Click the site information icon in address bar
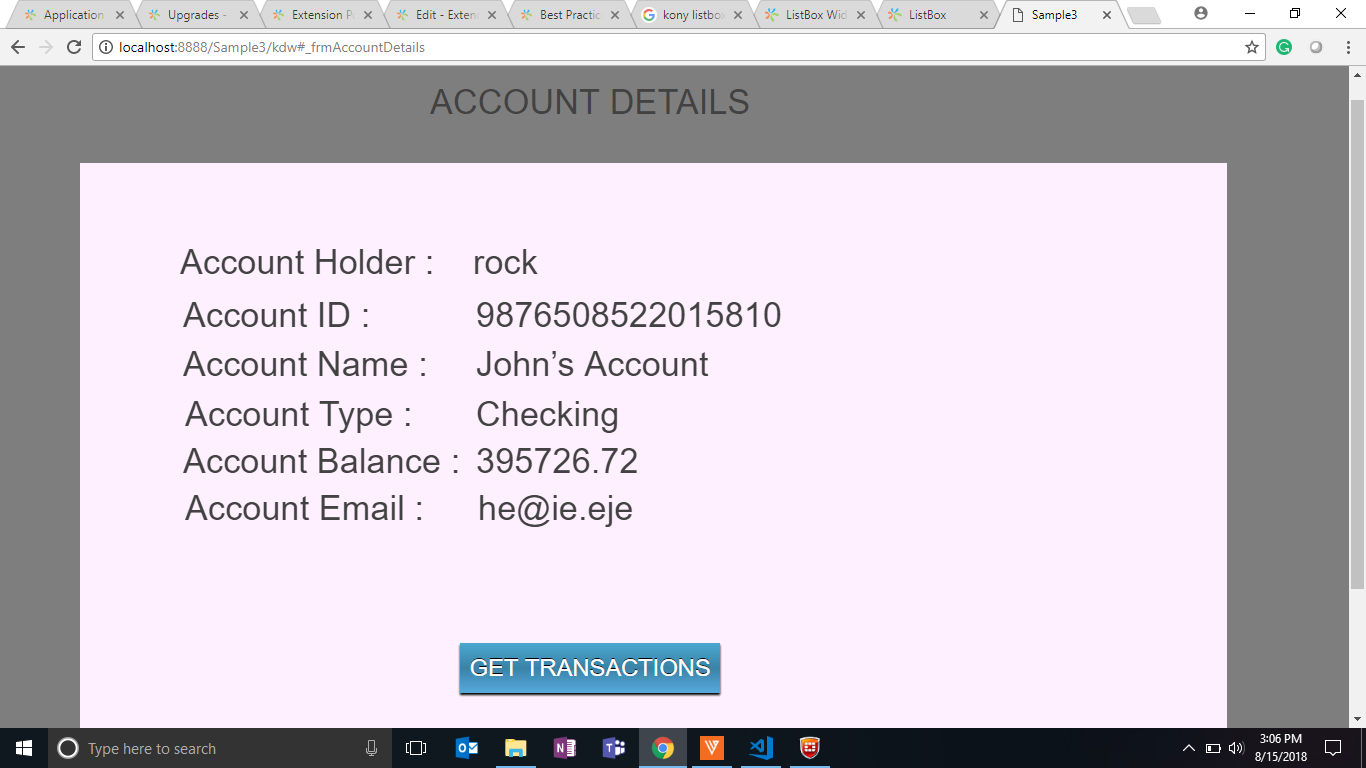This screenshot has width=1366, height=768. pyautogui.click(x=107, y=47)
